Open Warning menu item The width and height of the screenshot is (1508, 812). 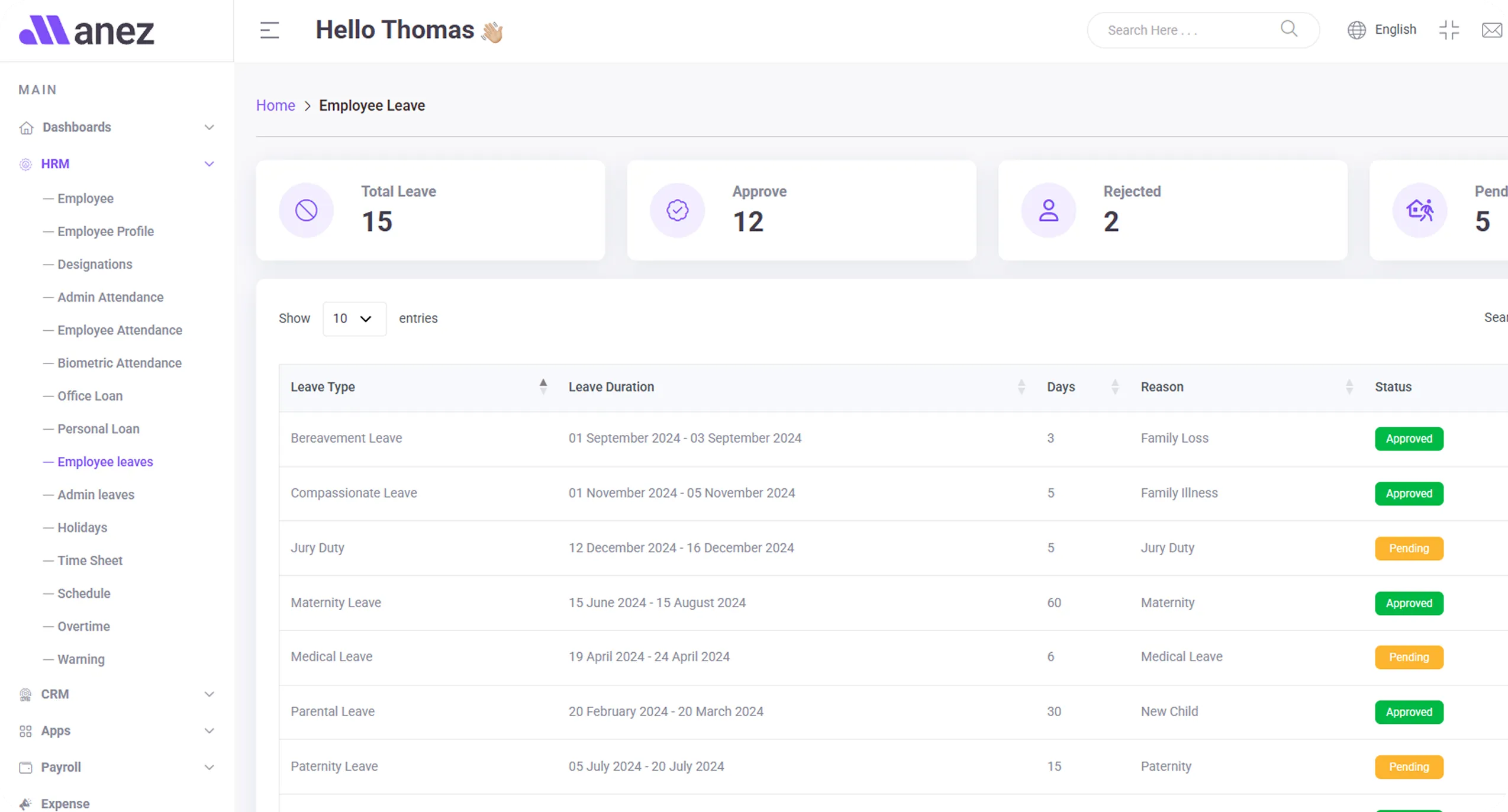pos(80,659)
